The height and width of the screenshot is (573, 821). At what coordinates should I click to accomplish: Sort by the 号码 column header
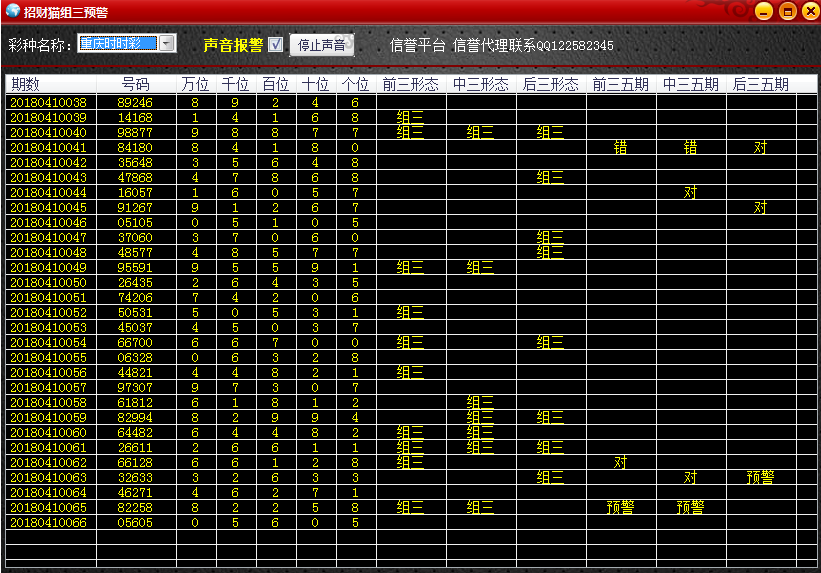[x=135, y=84]
